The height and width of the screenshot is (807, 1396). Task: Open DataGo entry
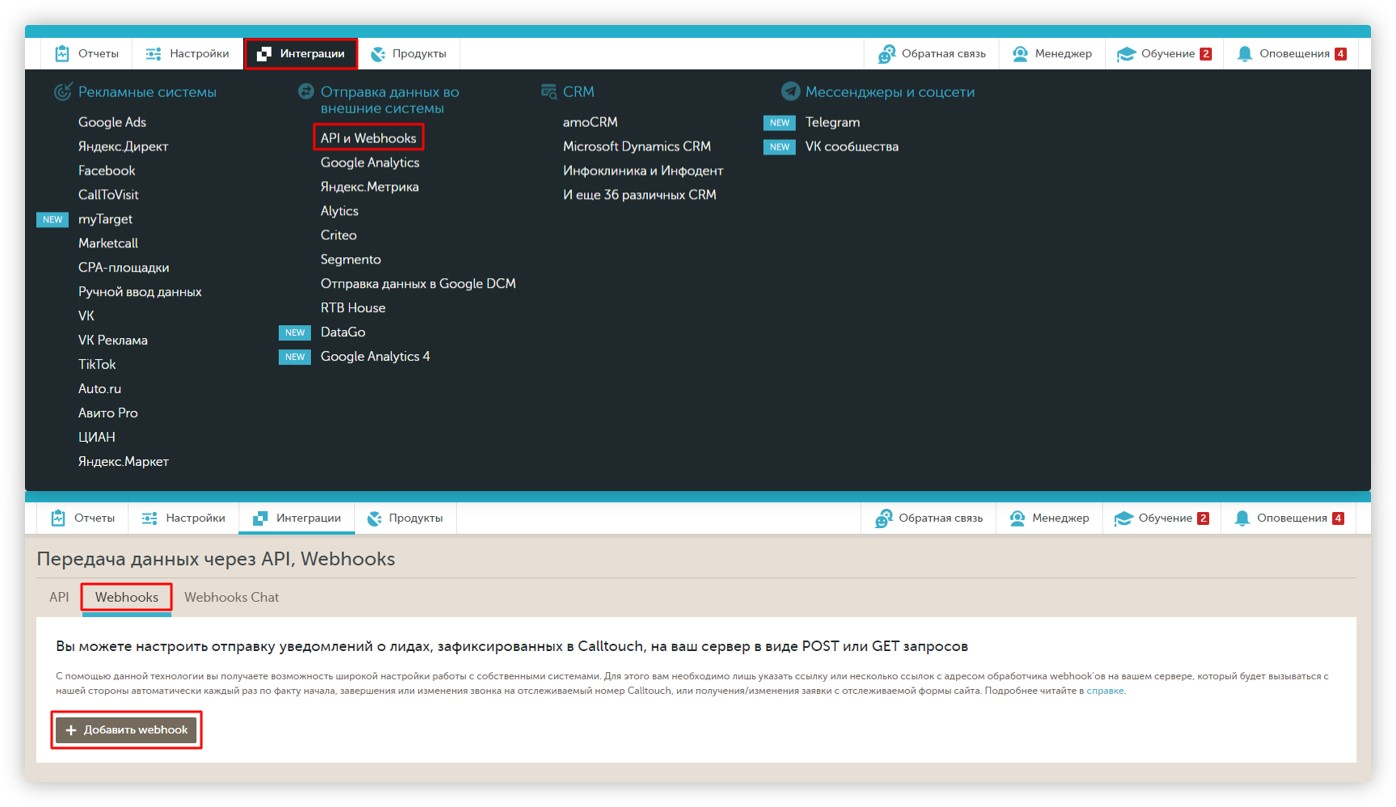[x=343, y=332]
